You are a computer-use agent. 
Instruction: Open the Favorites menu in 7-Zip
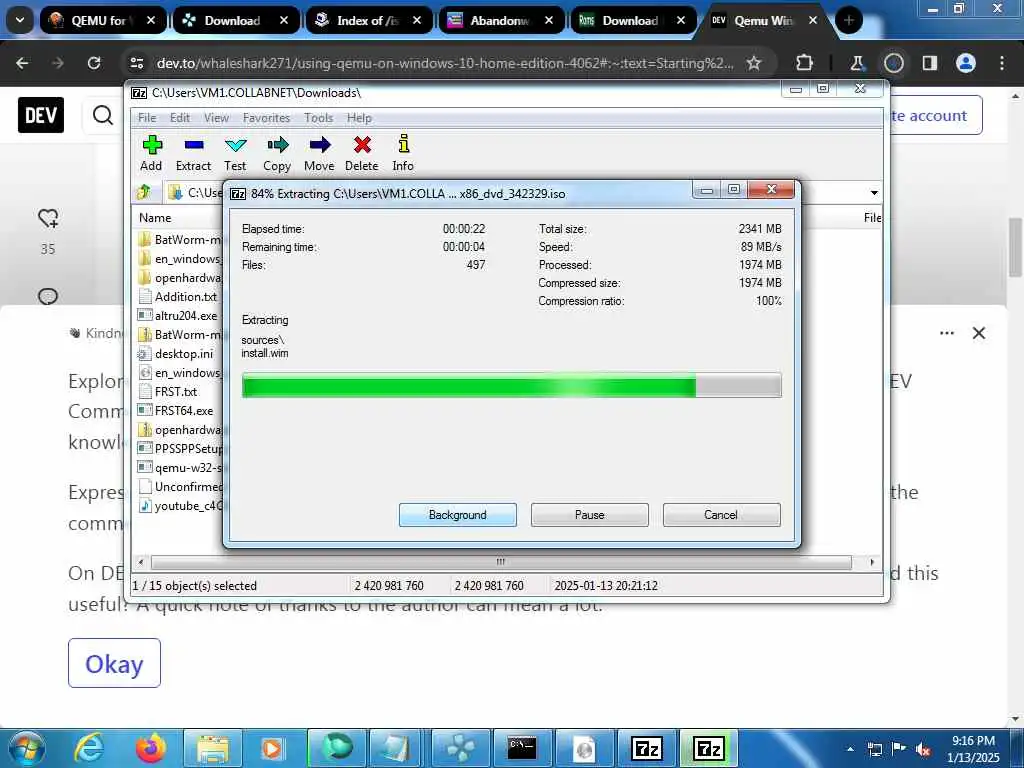pyautogui.click(x=266, y=118)
